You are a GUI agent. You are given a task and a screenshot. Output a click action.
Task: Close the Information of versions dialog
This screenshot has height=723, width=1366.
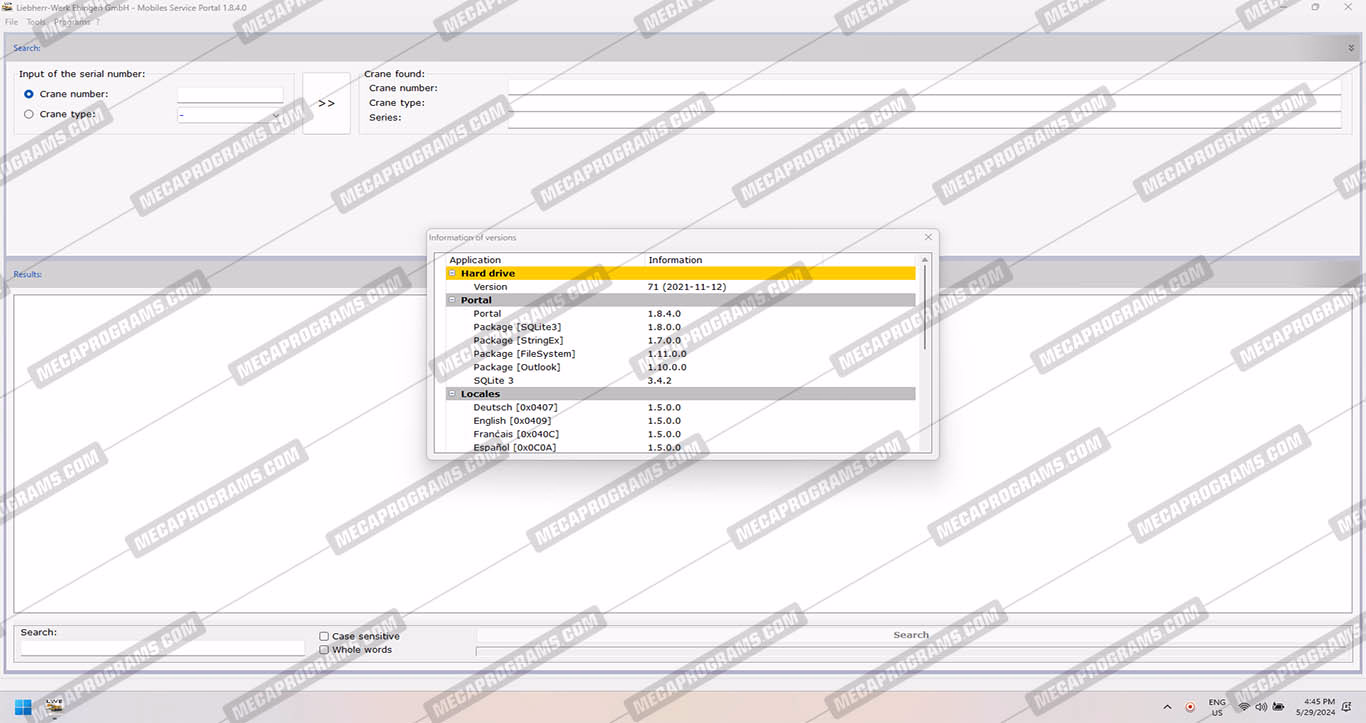[928, 237]
